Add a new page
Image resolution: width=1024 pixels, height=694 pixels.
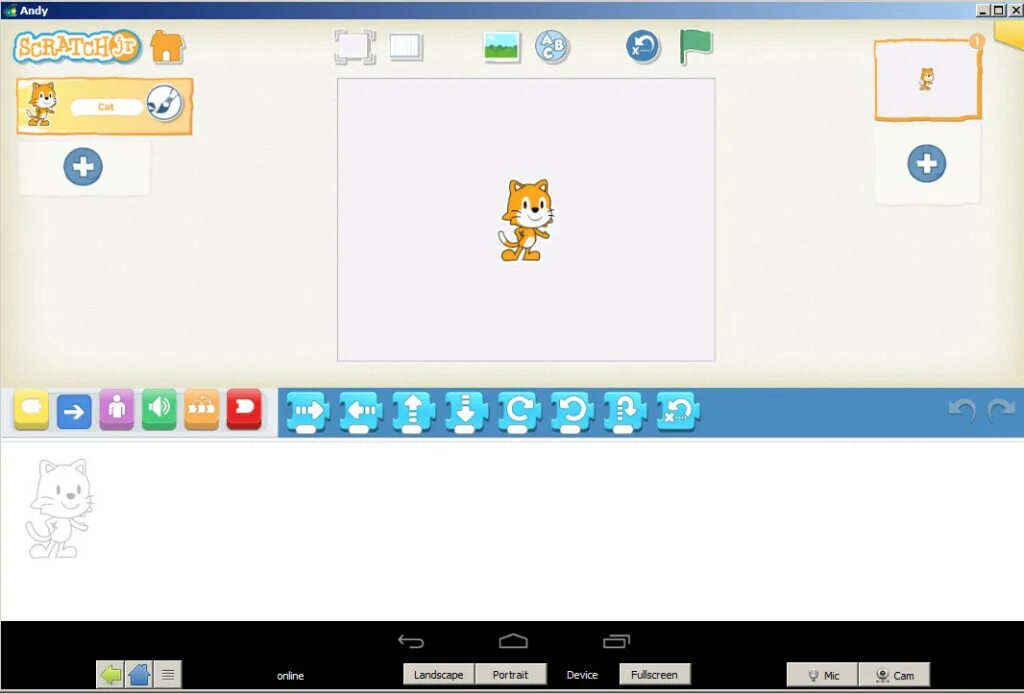[927, 163]
